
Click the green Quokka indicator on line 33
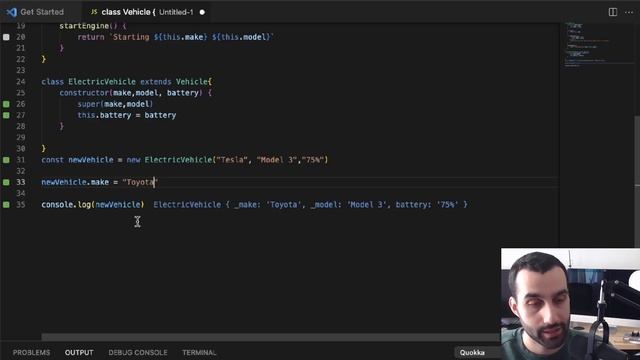6,182
